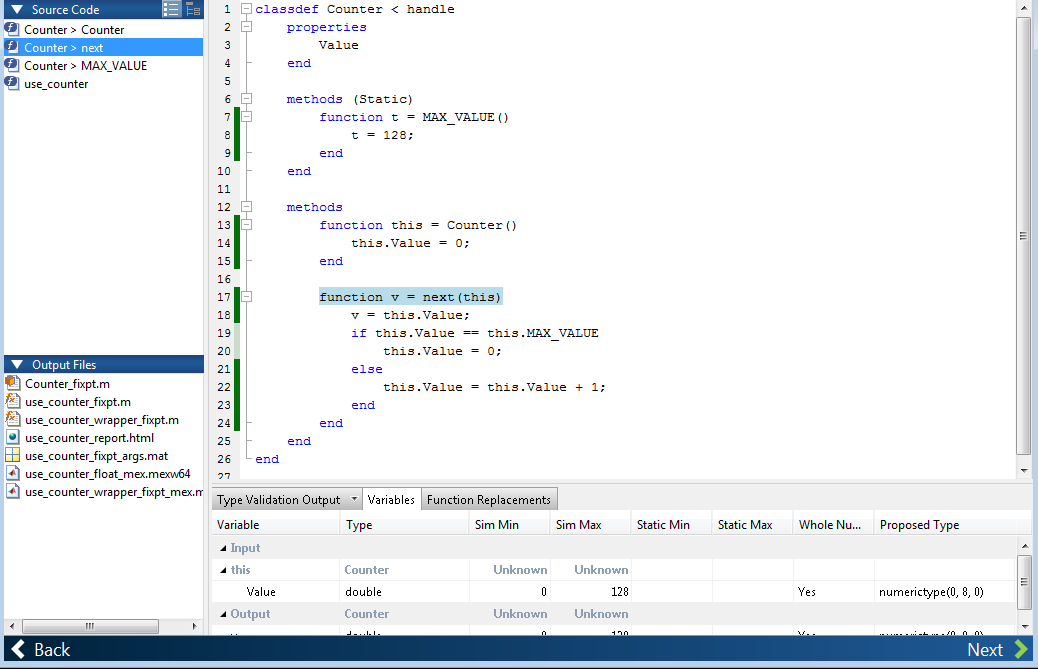Open the Type Validation Output dropdown arrow
The height and width of the screenshot is (669, 1038).
click(354, 499)
